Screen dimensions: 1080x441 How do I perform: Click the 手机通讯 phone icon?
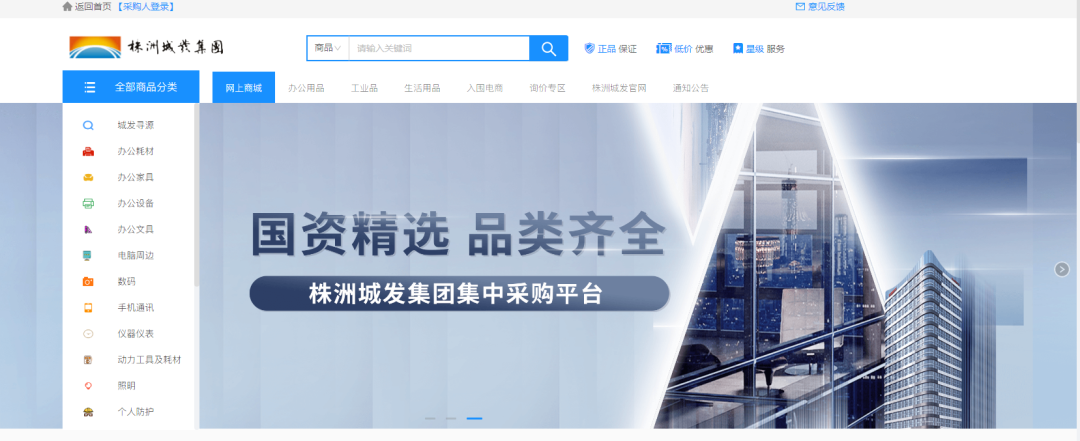tap(88, 308)
